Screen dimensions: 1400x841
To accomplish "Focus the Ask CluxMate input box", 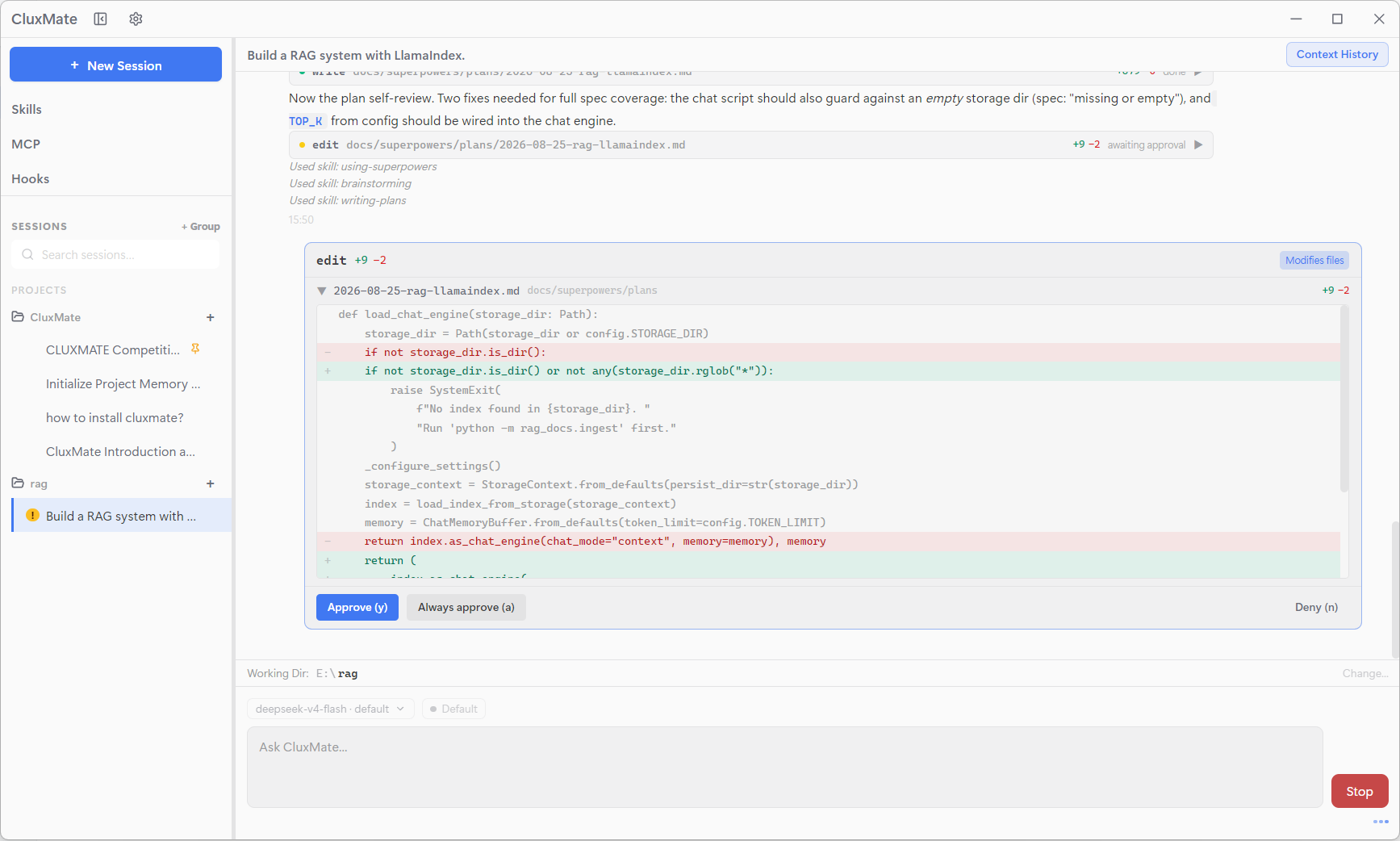I will (784, 767).
